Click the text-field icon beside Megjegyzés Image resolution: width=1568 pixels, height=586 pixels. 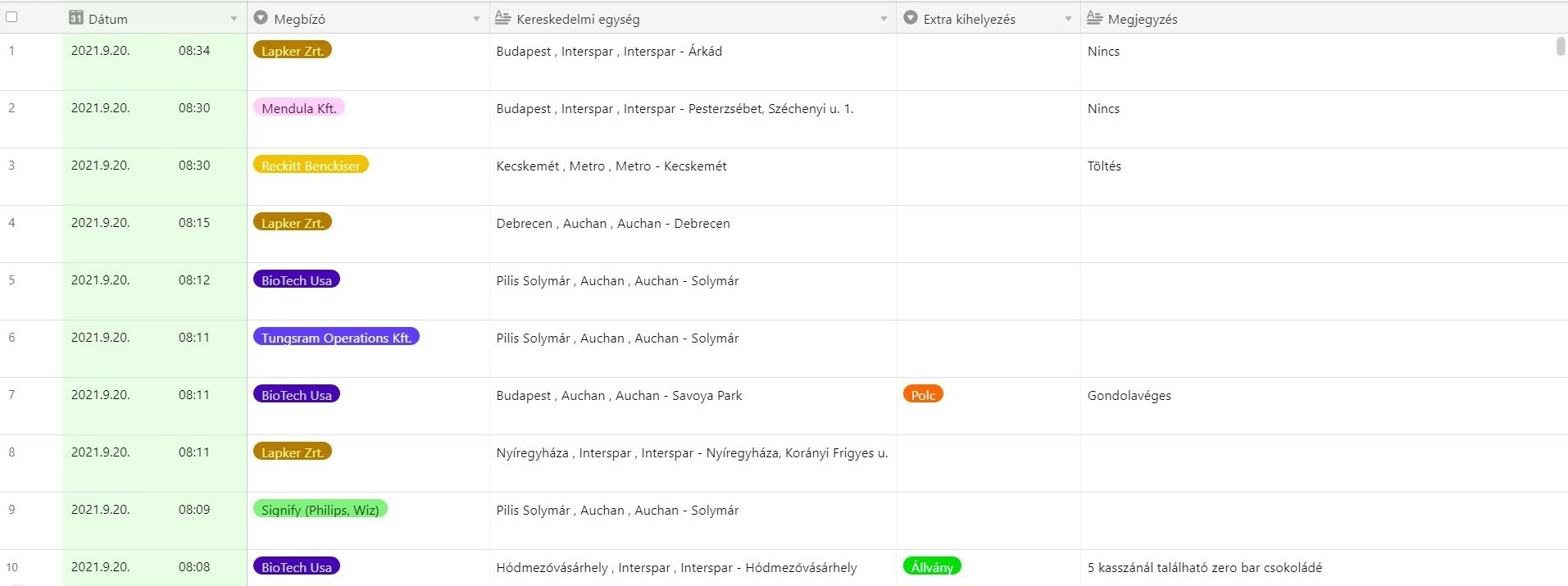[x=1094, y=17]
